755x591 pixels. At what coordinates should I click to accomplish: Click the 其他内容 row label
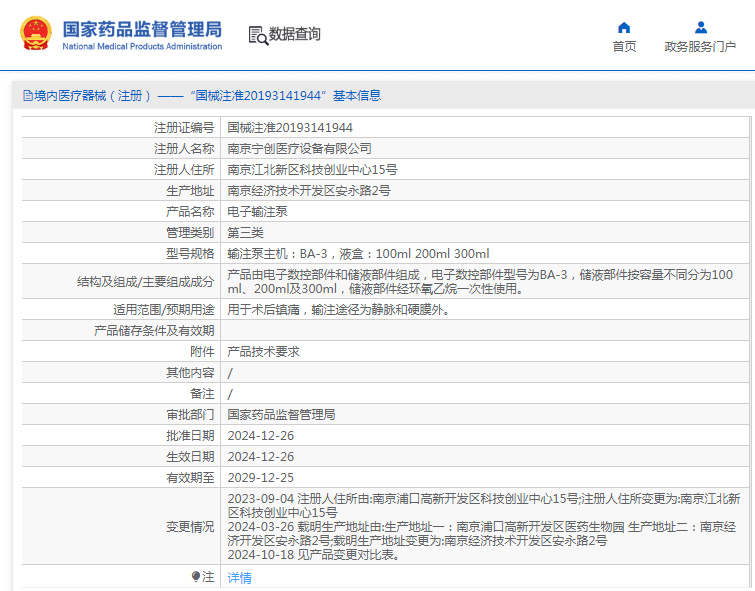click(x=190, y=373)
